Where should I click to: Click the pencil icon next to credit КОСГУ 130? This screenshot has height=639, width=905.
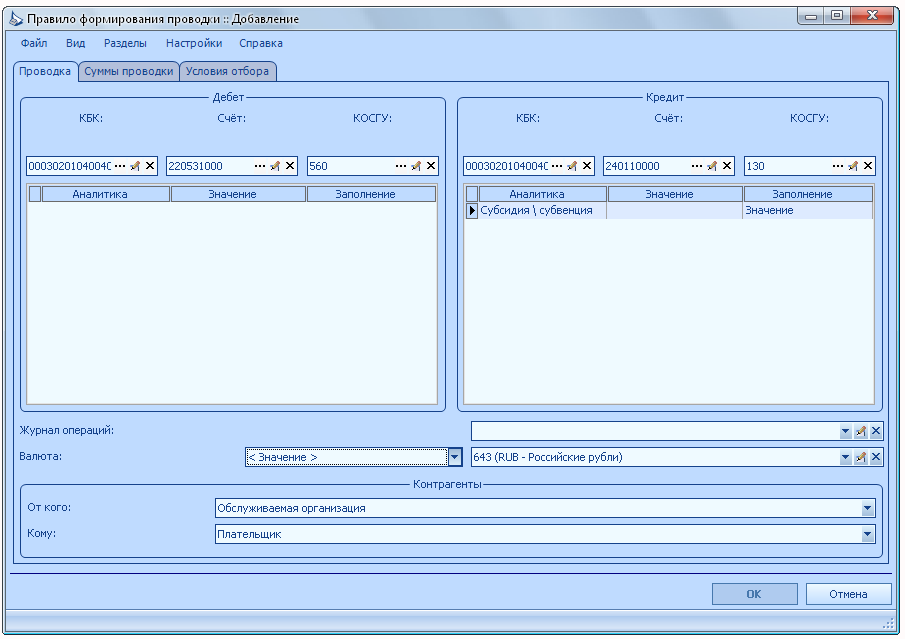click(x=853, y=166)
